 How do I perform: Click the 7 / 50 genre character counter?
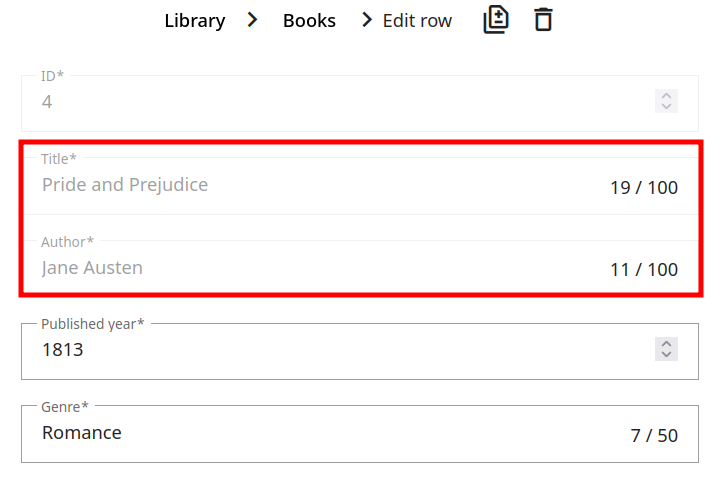tap(654, 436)
